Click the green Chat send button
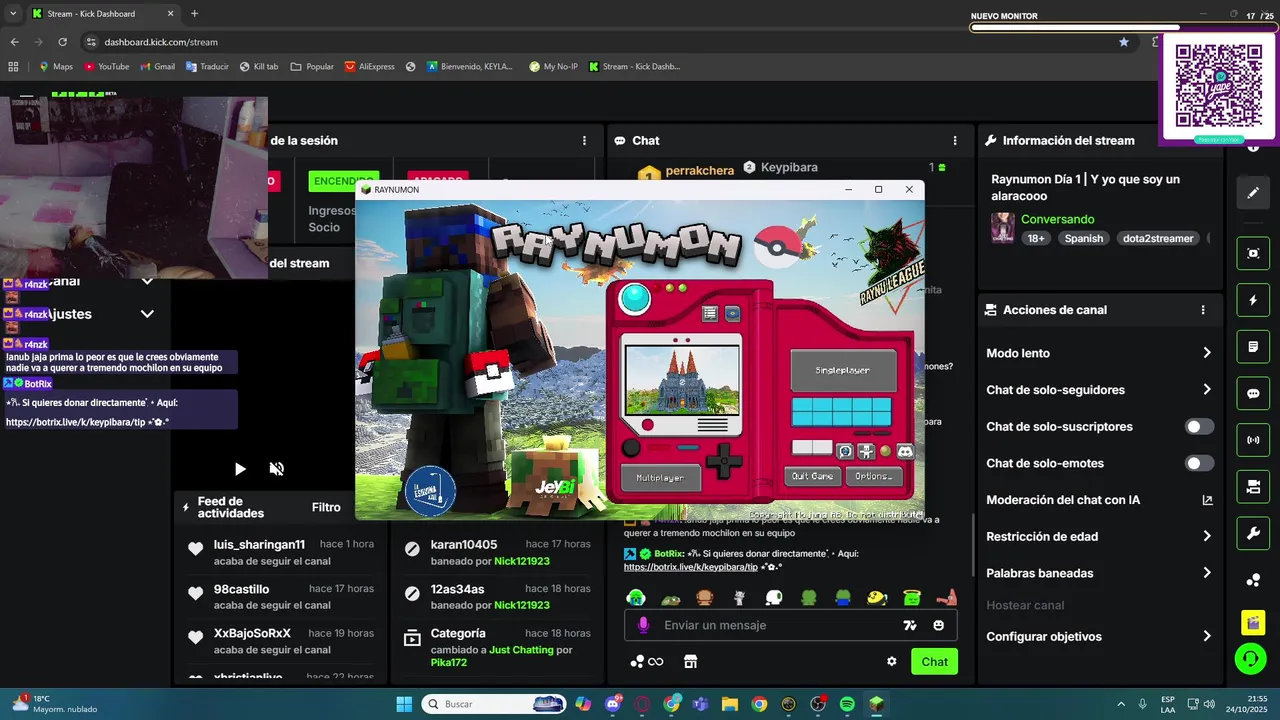Screen dimensions: 1280x720 pyautogui.click(x=934, y=661)
